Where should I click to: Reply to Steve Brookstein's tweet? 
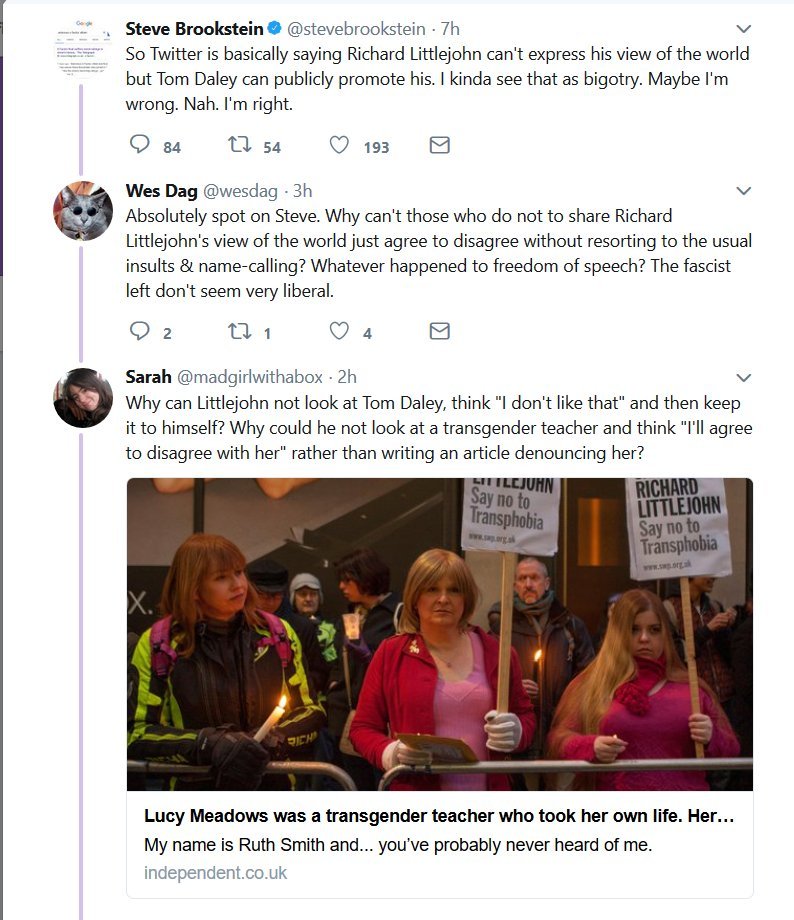pyautogui.click(x=141, y=146)
